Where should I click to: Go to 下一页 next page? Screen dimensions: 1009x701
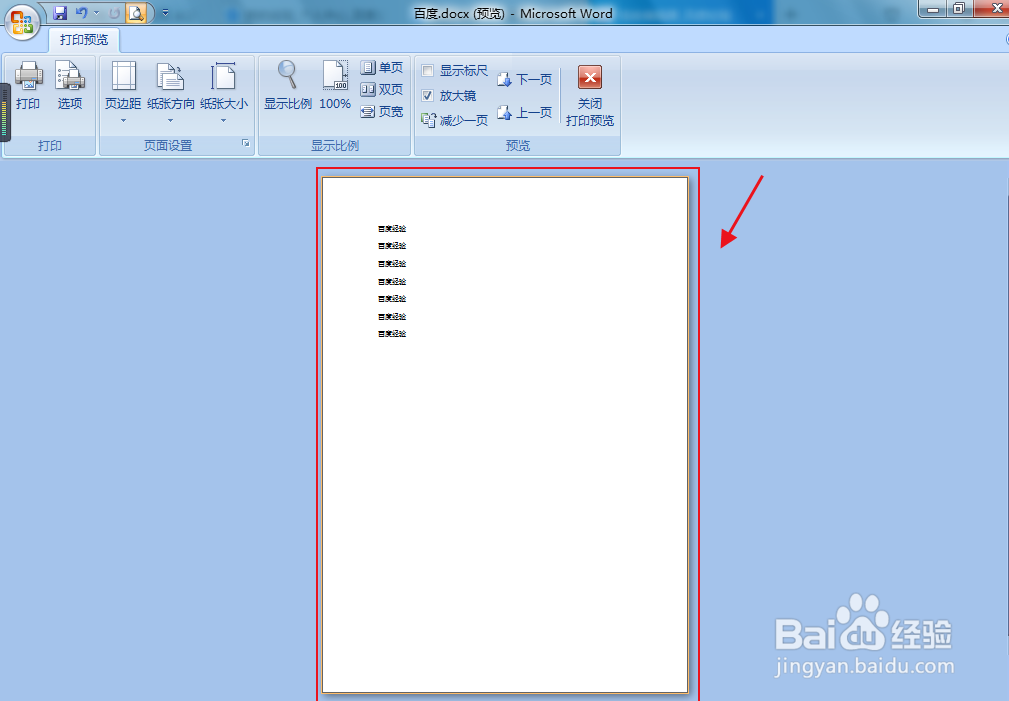[x=524, y=80]
